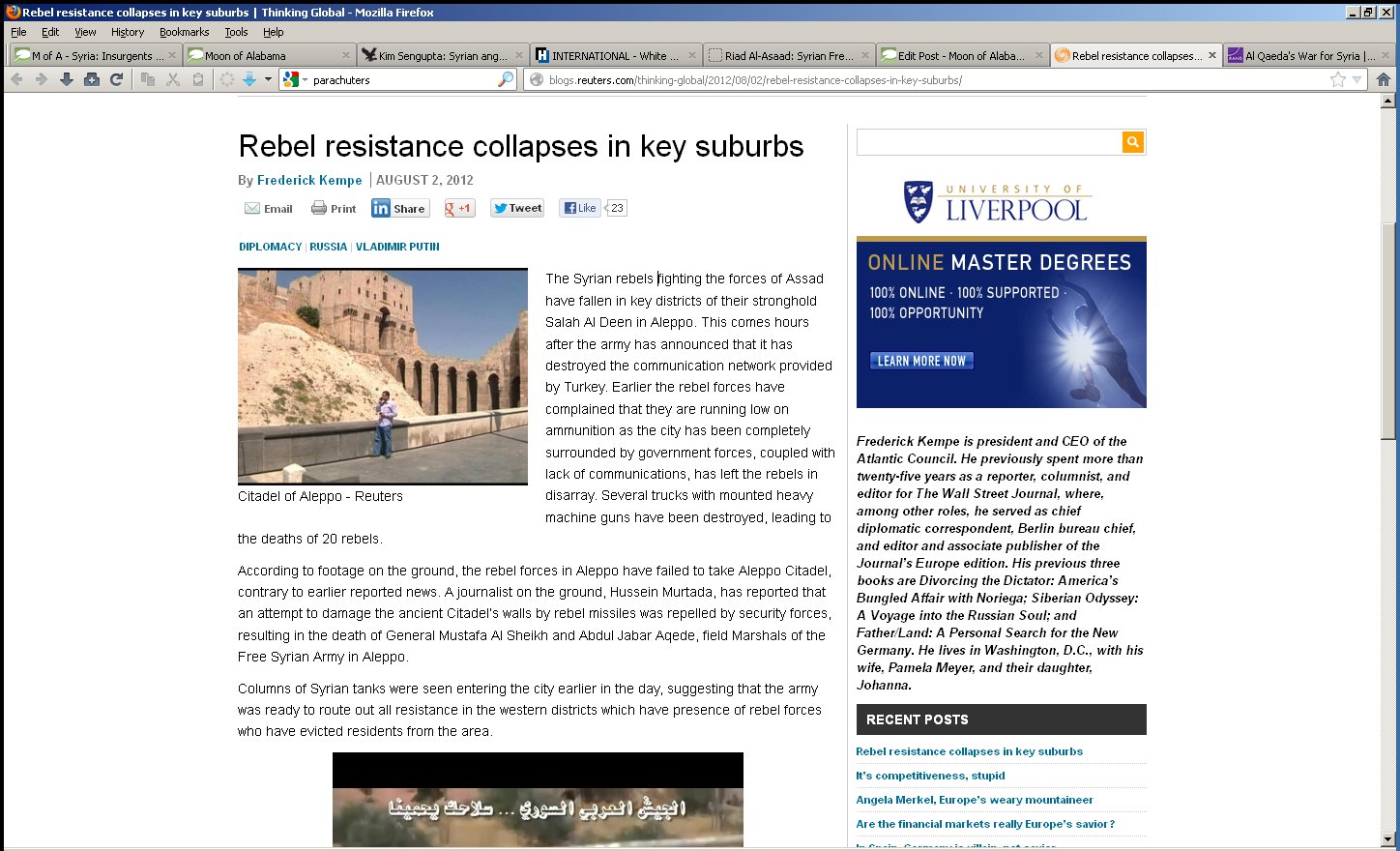The image size is (1400, 851).
Task: Click the Paste clipboard icon
Action: (x=198, y=79)
